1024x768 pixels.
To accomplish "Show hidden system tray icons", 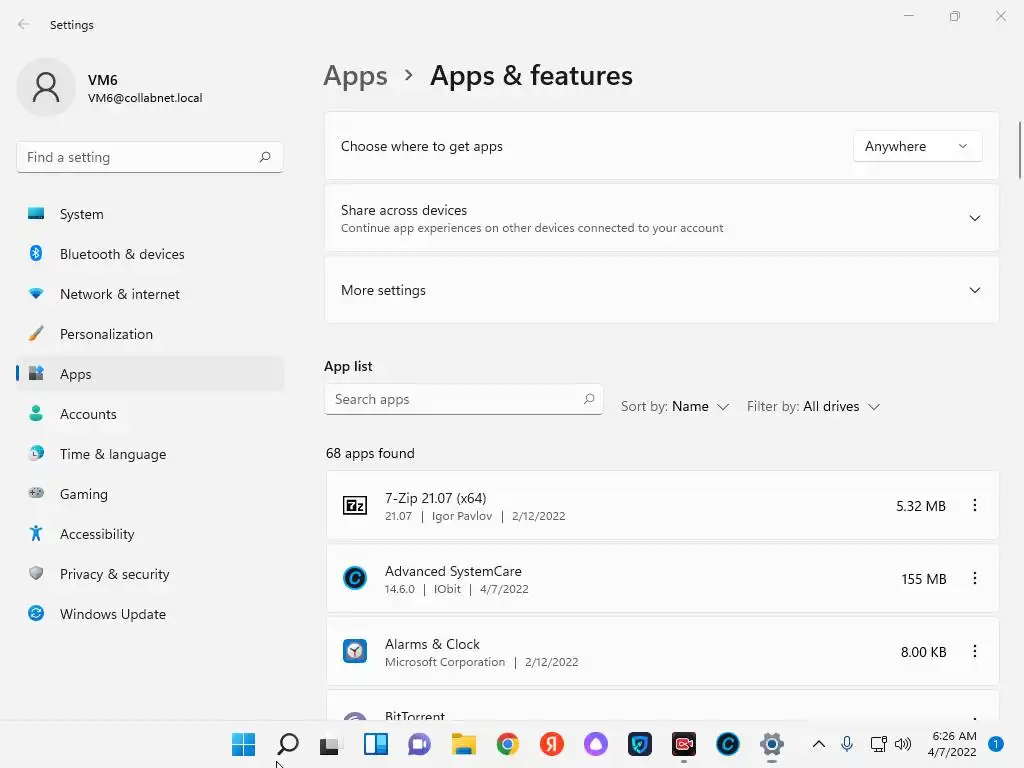I will (x=818, y=744).
